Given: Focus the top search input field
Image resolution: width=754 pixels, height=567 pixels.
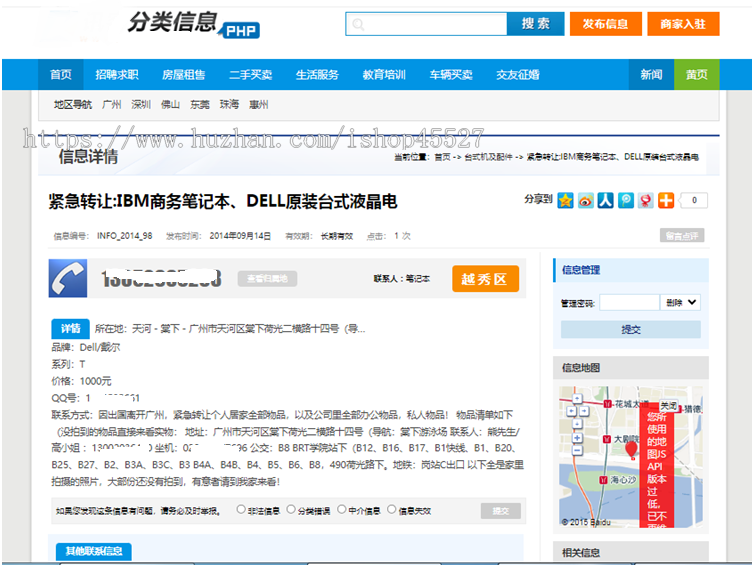Looking at the screenshot, I should pyautogui.click(x=426, y=24).
